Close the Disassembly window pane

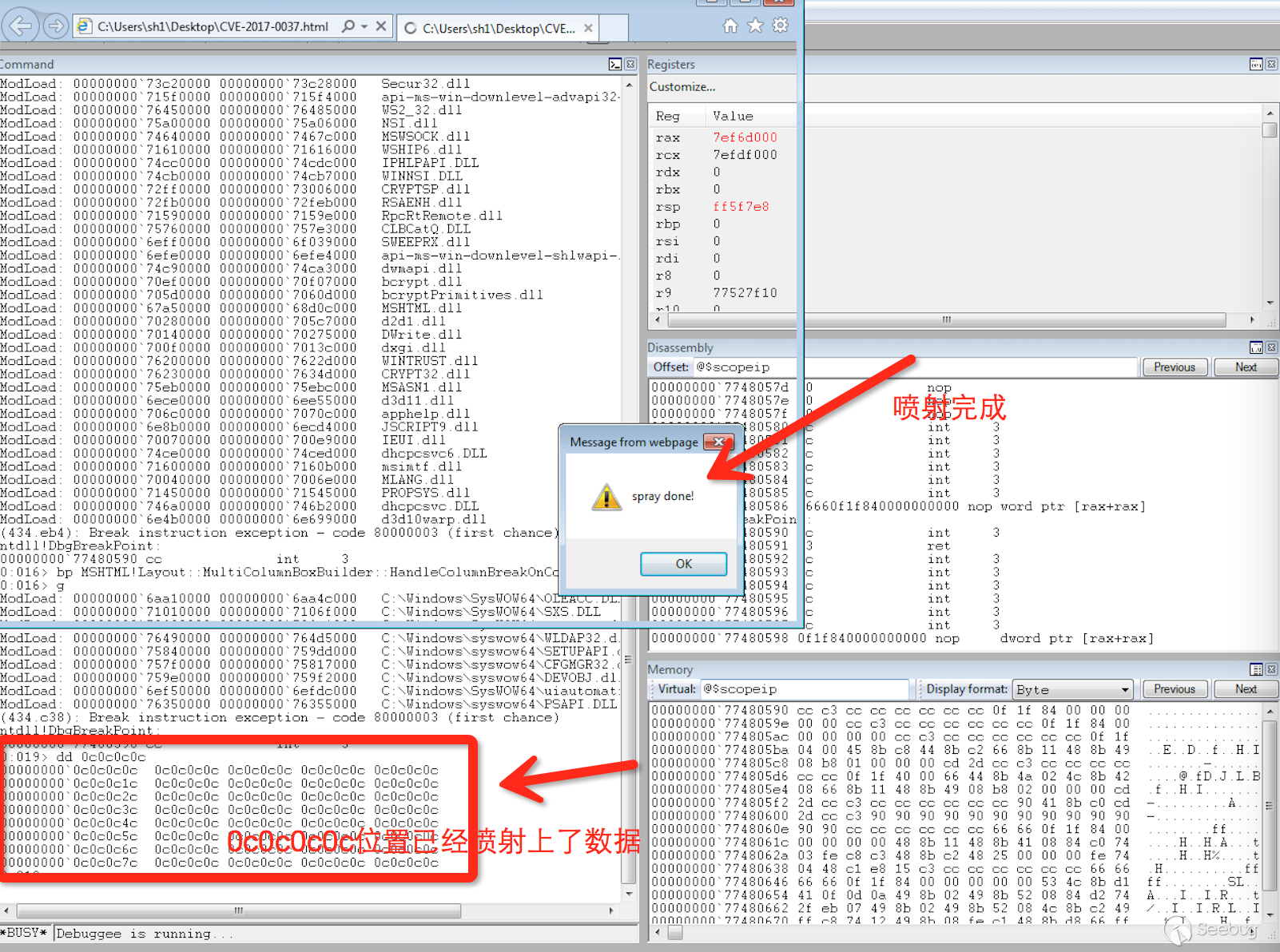(x=1271, y=347)
